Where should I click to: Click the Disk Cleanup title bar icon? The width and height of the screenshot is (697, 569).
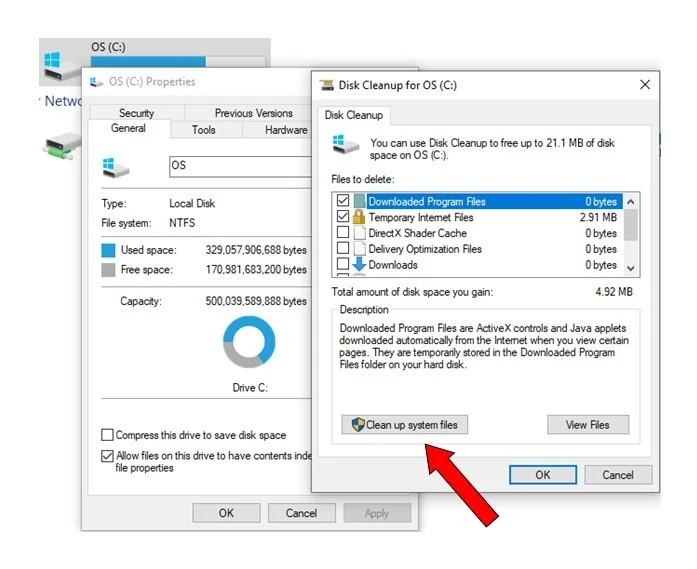[327, 85]
